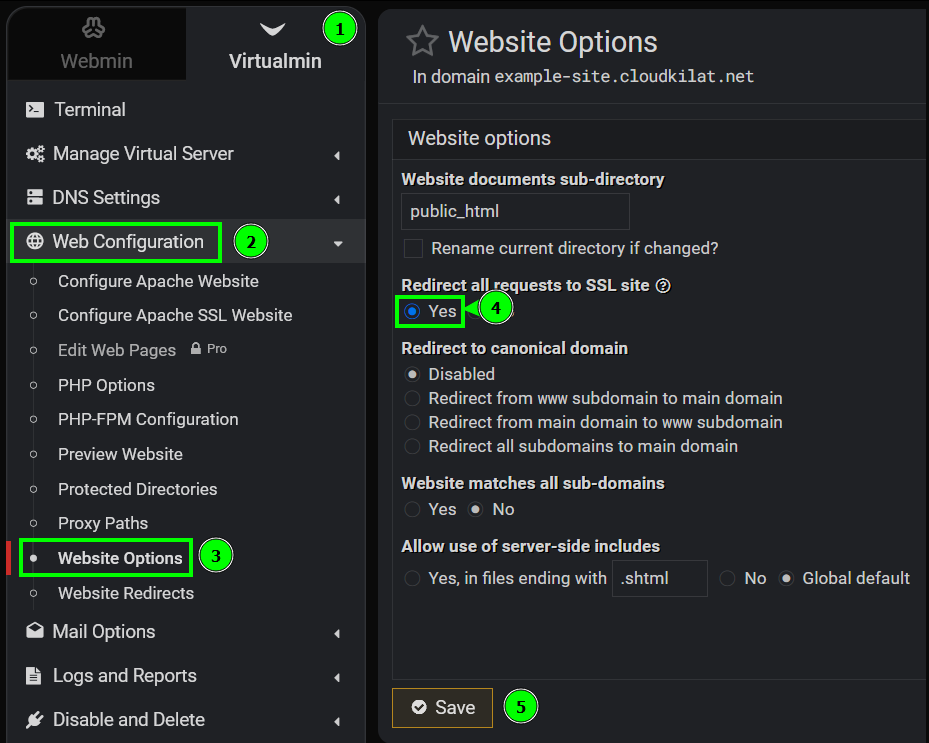The image size is (929, 743).
Task: Collapse the Web Configuration section arrow
Action: [338, 244]
